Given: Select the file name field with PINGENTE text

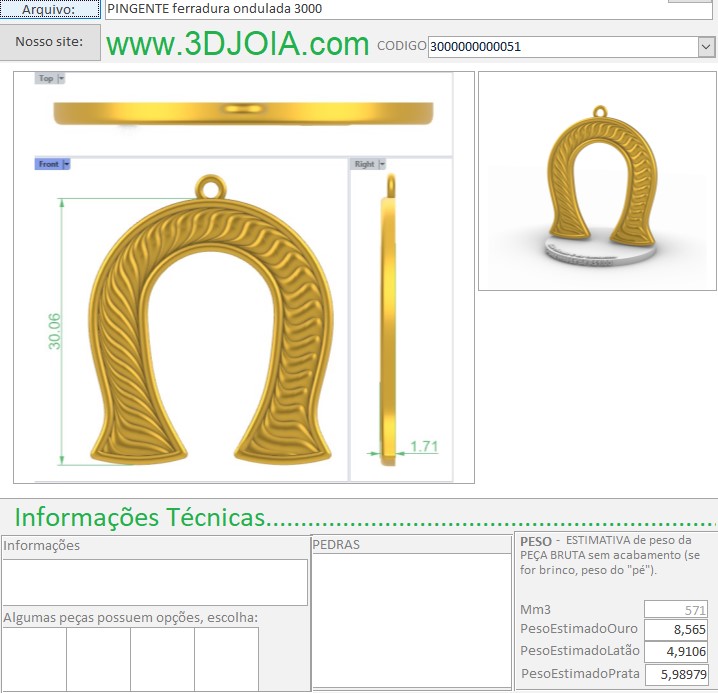Looking at the screenshot, I should pos(380,9).
